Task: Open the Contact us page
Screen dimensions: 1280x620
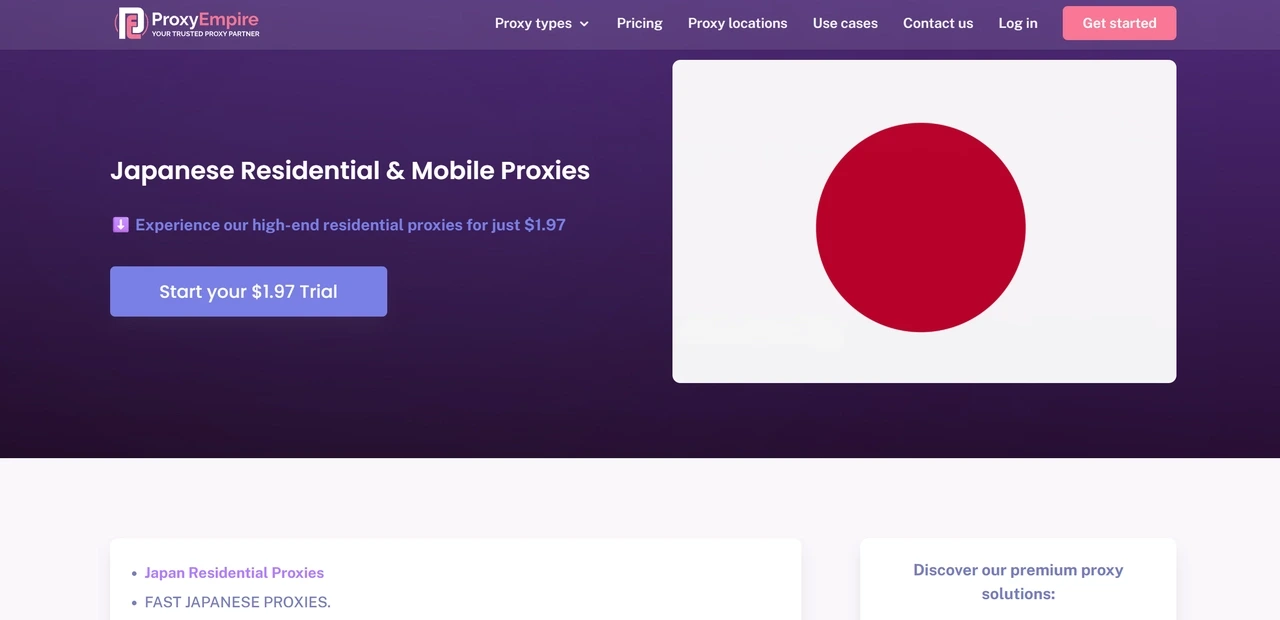Action: [937, 23]
